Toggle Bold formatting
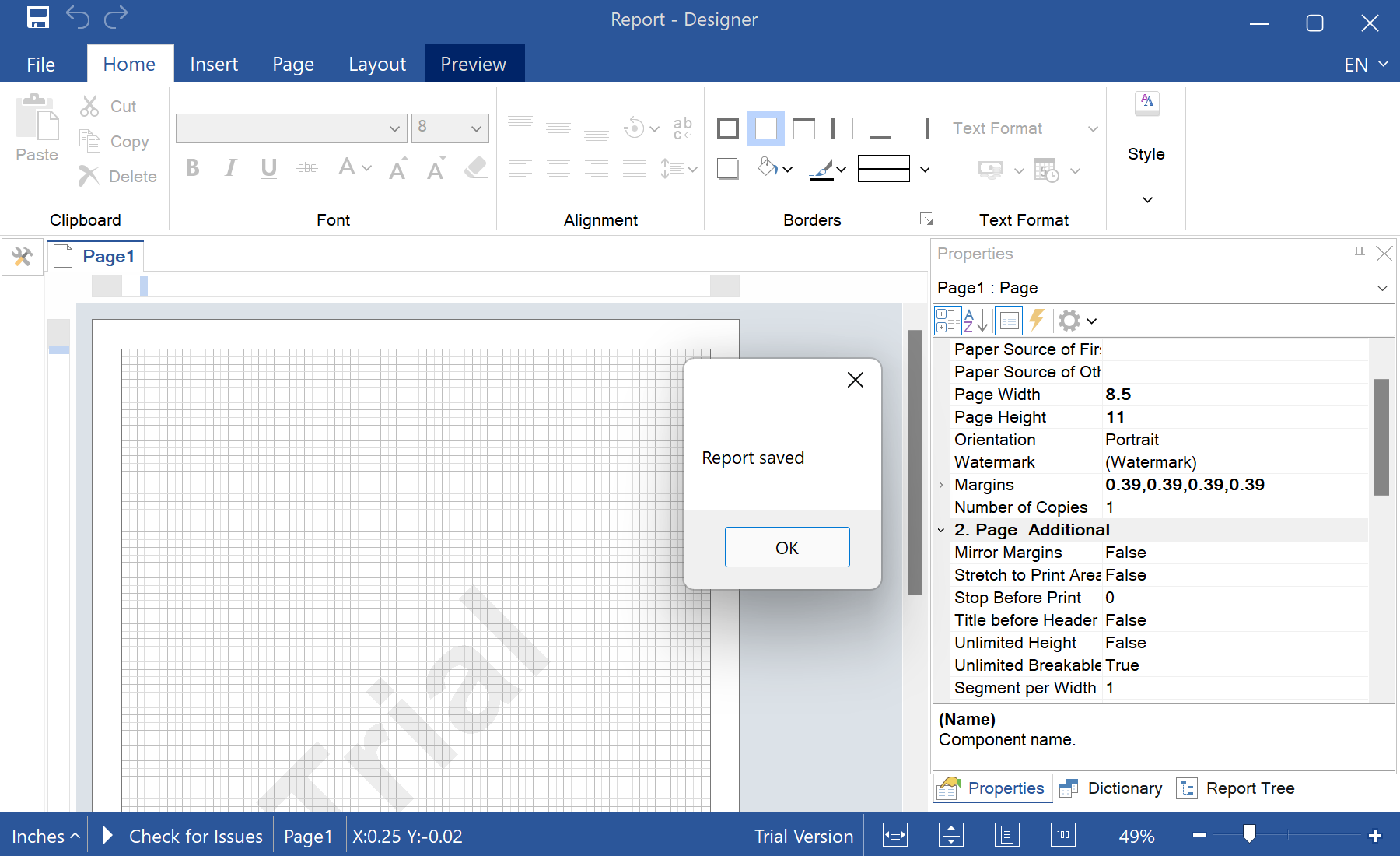Screen dimensions: 1400x856 pos(193,168)
